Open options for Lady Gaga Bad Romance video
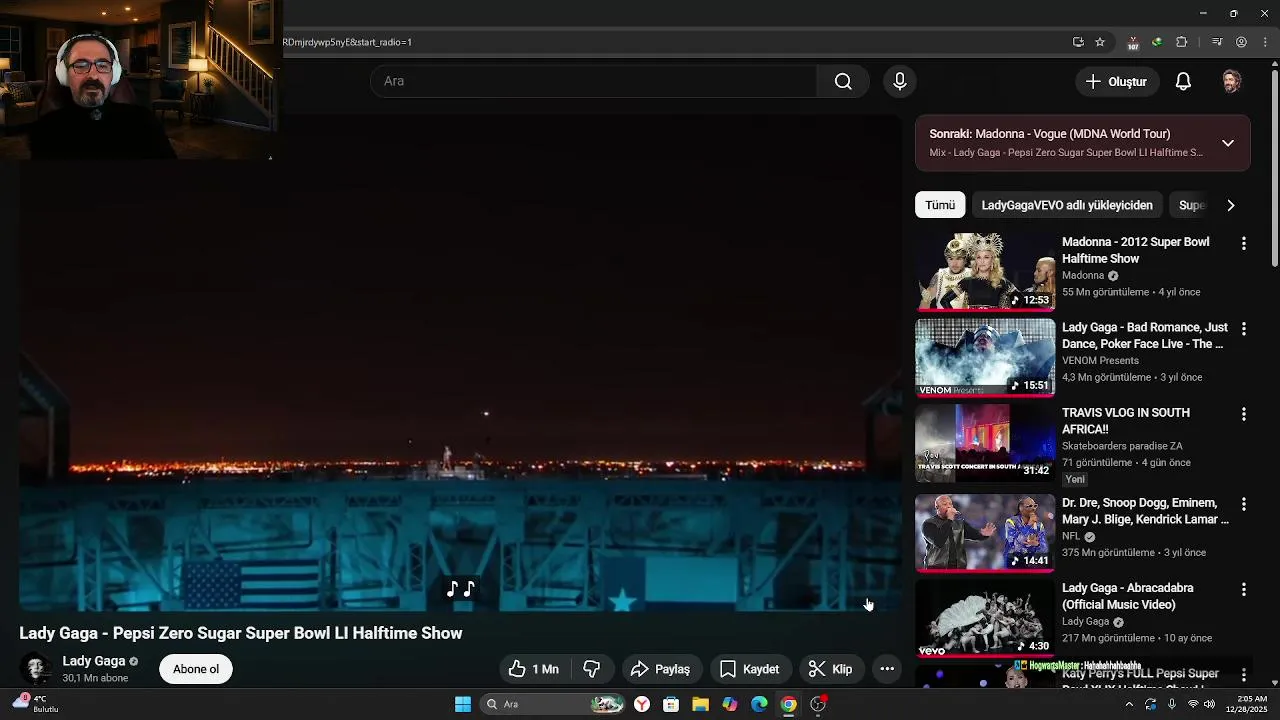Viewport: 1280px width, 720px height. [x=1244, y=328]
